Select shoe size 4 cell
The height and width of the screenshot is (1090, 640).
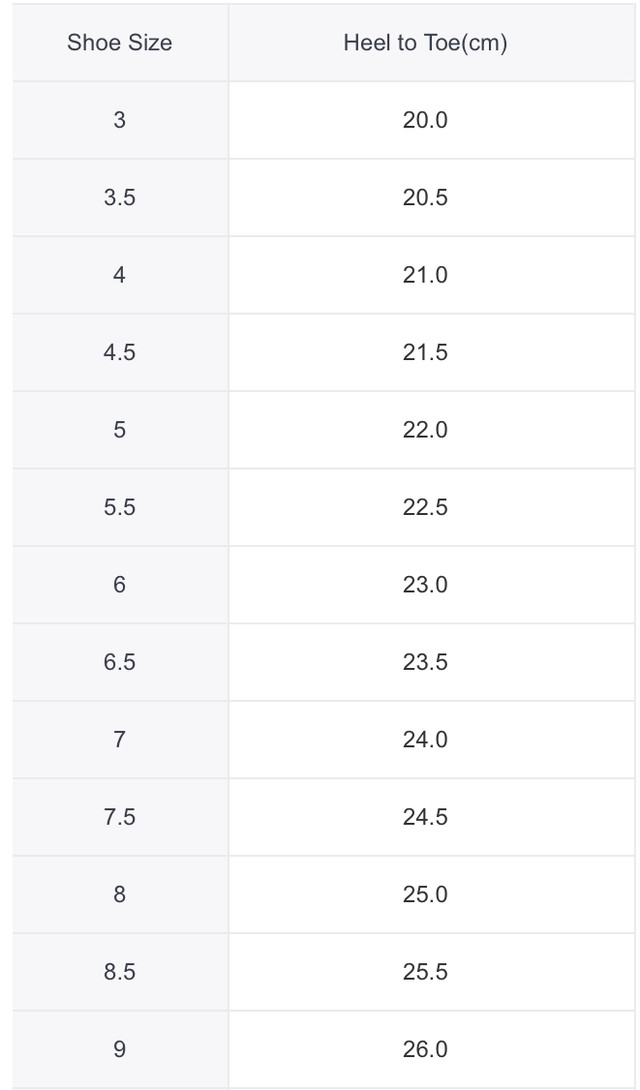tap(120, 275)
